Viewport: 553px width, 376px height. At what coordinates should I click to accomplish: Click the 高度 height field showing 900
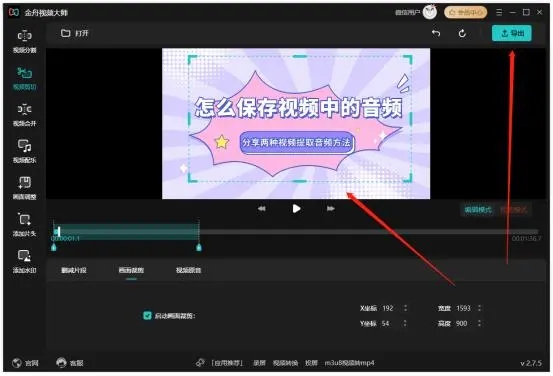tap(463, 323)
